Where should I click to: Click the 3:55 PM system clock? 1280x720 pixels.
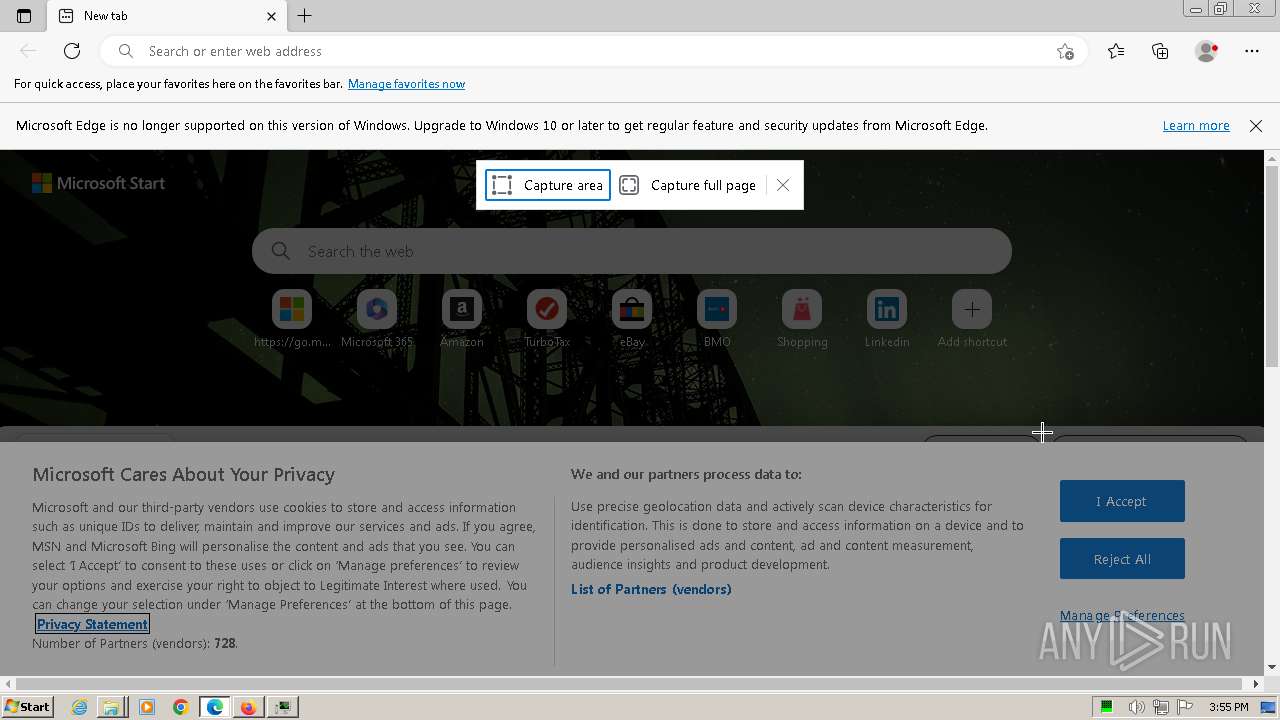1228,707
